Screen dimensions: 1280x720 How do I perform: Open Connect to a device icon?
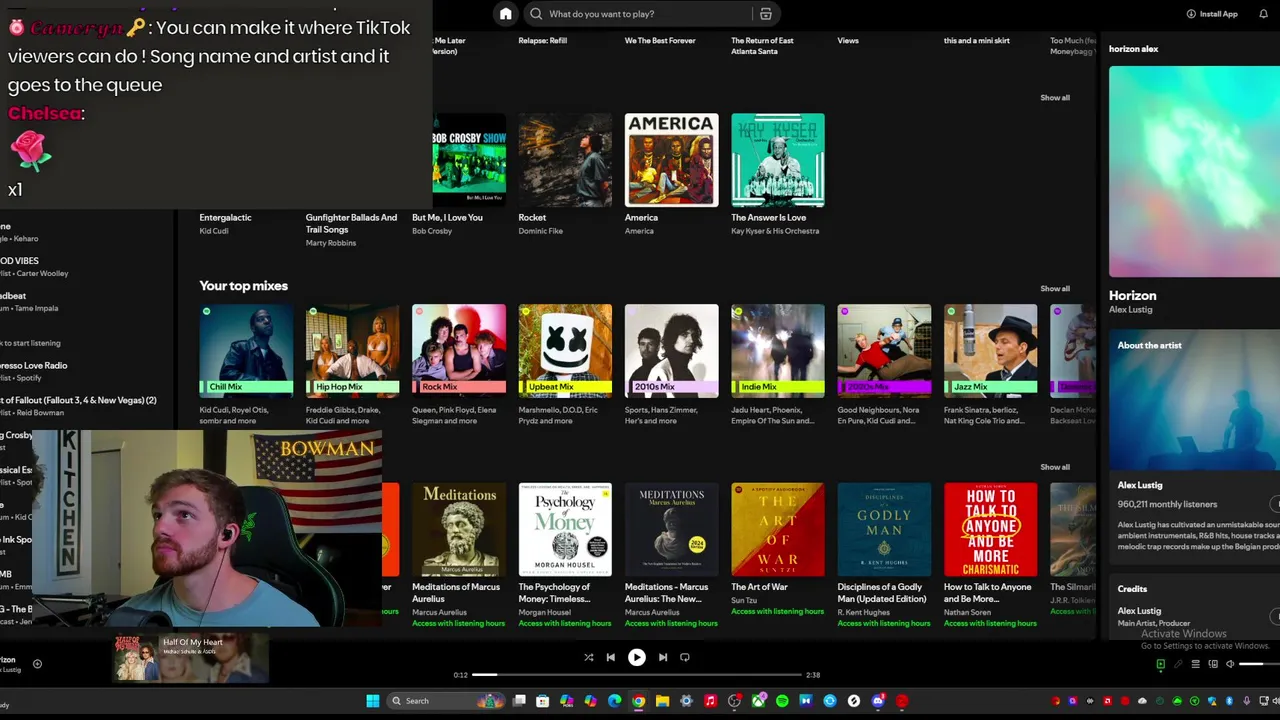1213,664
